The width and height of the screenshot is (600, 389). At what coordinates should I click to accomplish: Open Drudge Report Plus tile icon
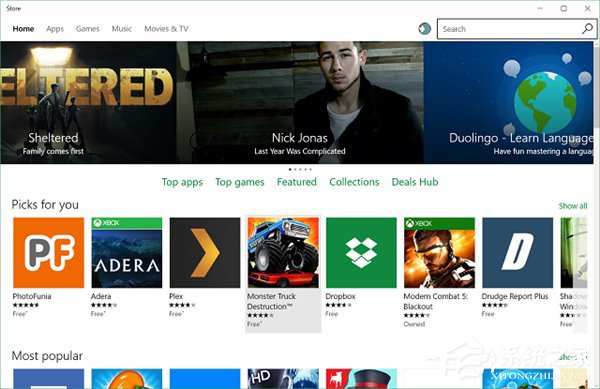(x=517, y=252)
